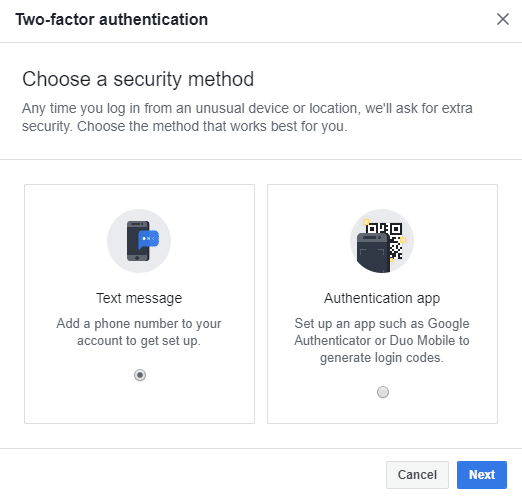
Task: Click the "Authentication app" option title
Action: click(x=382, y=298)
